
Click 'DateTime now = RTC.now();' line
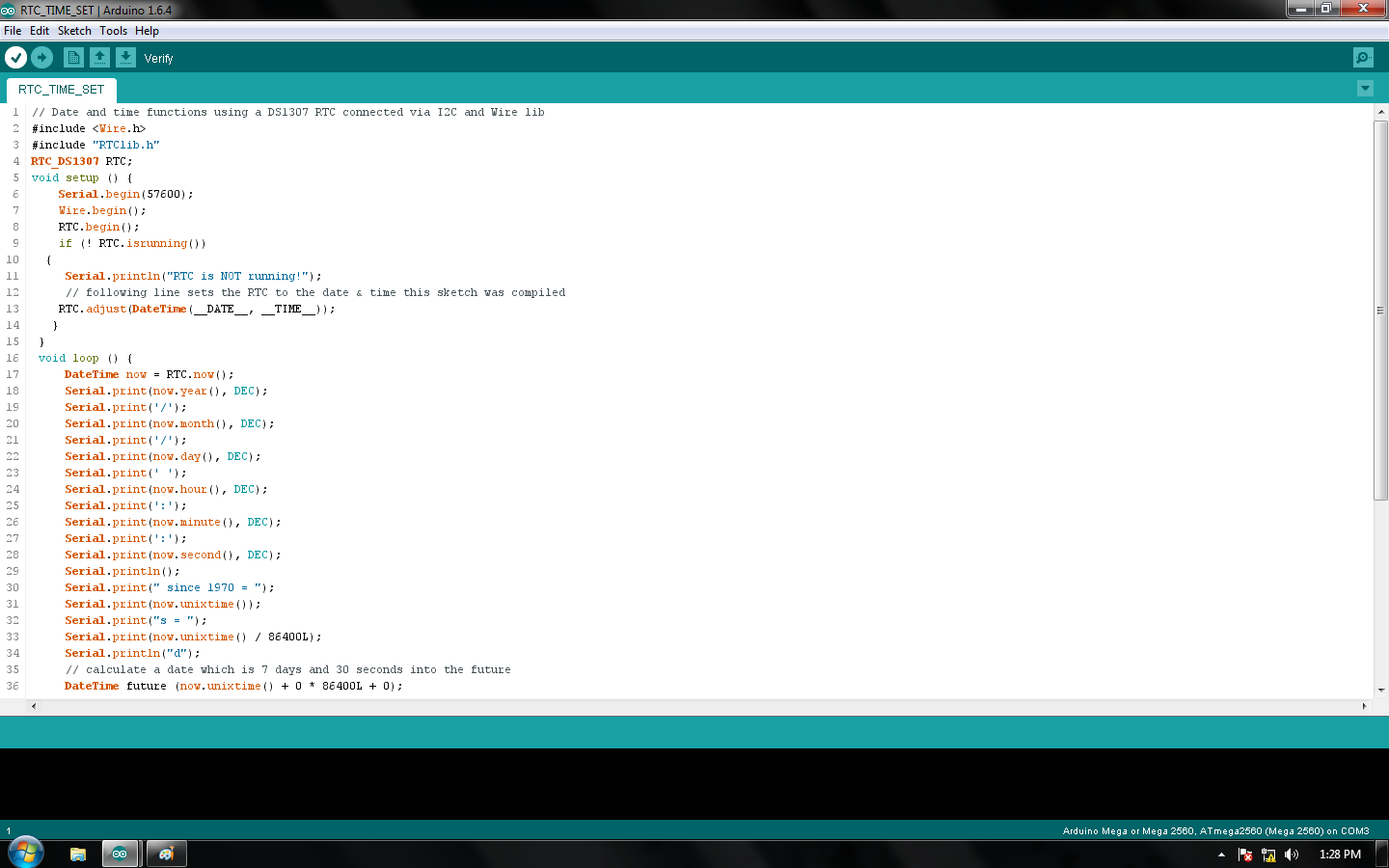150,374
